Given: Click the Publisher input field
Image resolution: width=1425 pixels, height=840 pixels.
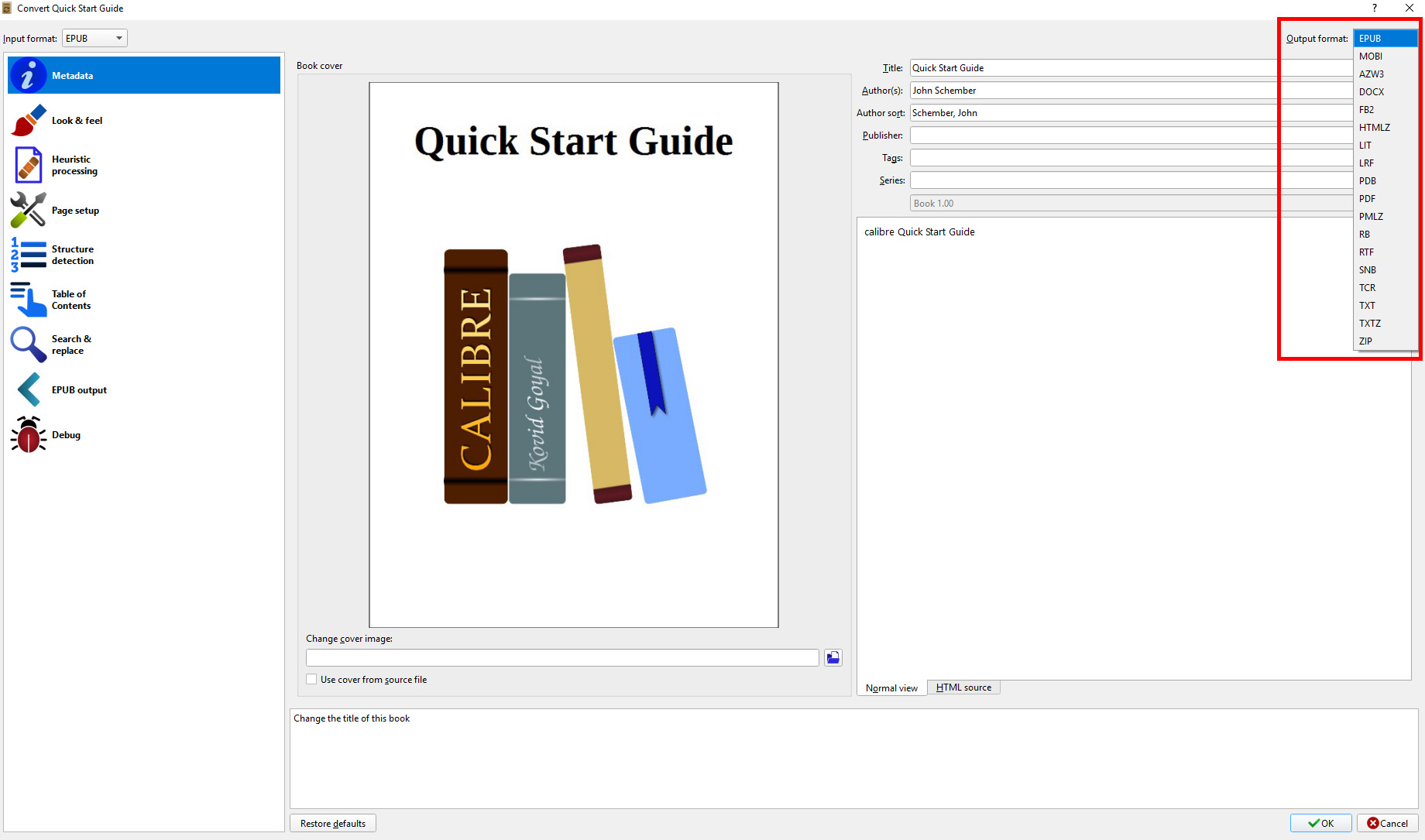Looking at the screenshot, I should pyautogui.click(x=1131, y=135).
